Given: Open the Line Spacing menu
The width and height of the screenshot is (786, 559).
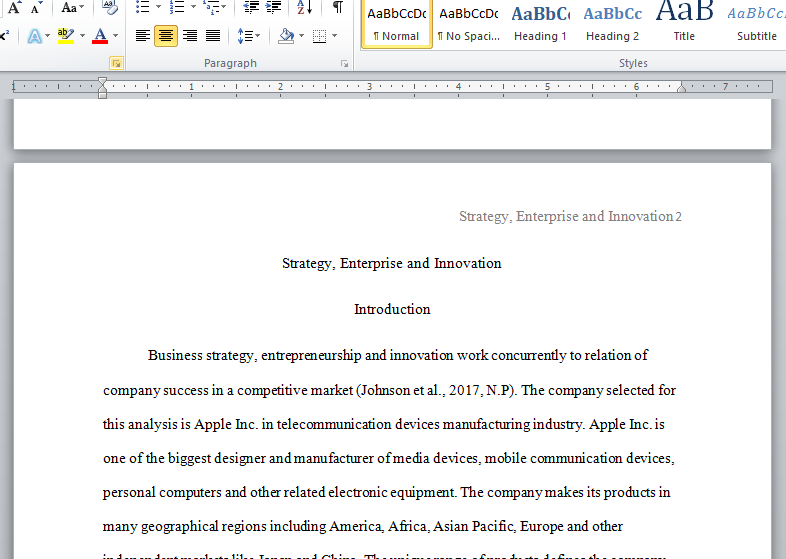Looking at the screenshot, I should [x=249, y=36].
